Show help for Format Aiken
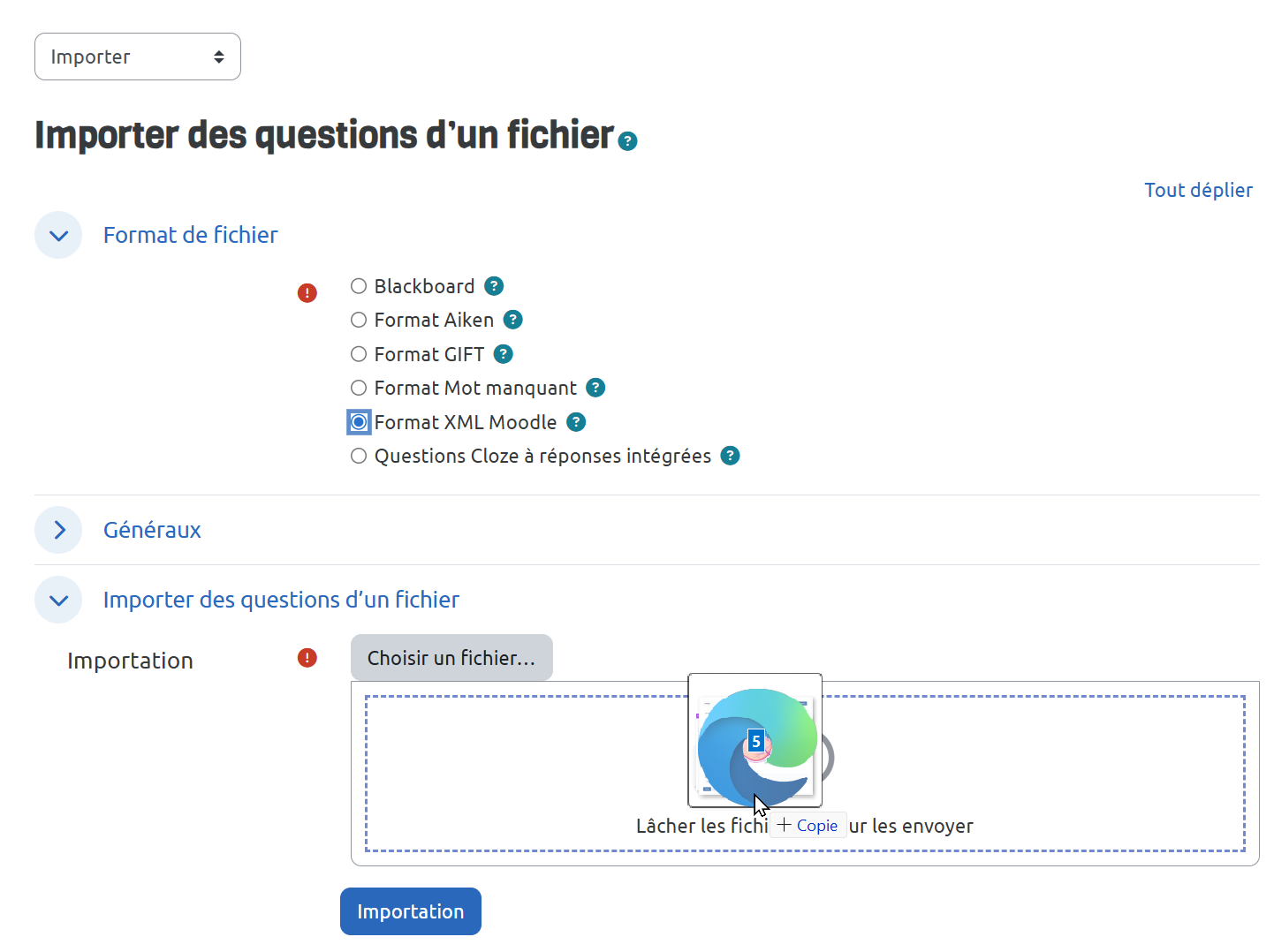Image resolution: width=1274 pixels, height=952 pixels. [x=513, y=320]
